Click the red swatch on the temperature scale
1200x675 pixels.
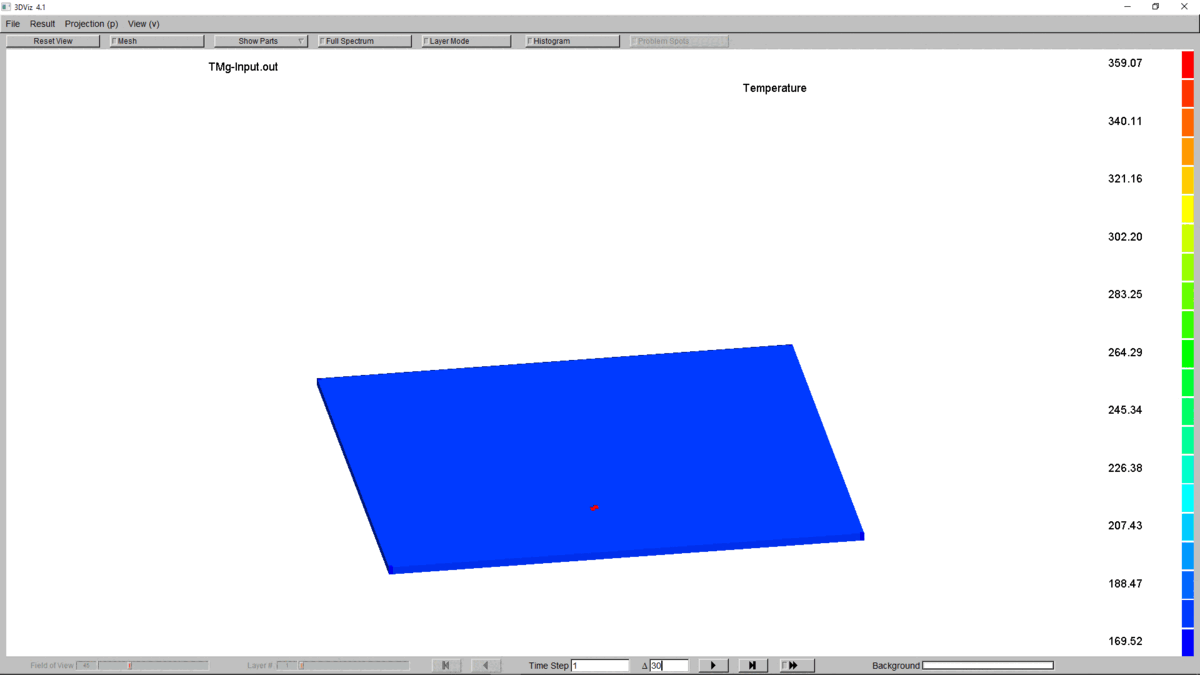[x=1187, y=64]
